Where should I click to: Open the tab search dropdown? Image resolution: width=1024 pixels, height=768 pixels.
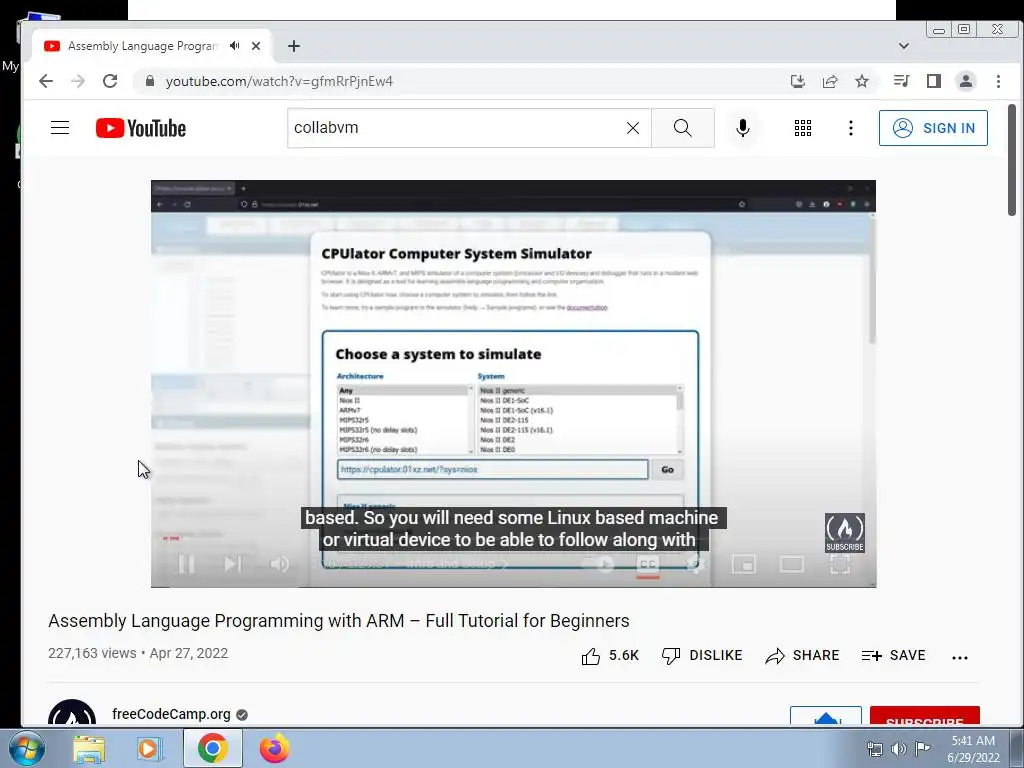click(904, 46)
